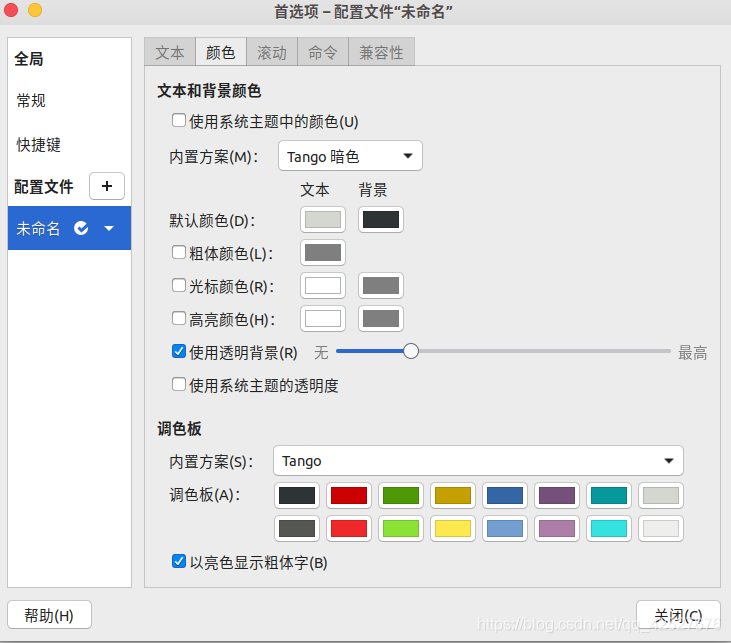Open the 未命名 profile dropdown arrow
Screen dimensions: 731x643
pyautogui.click(x=109, y=228)
